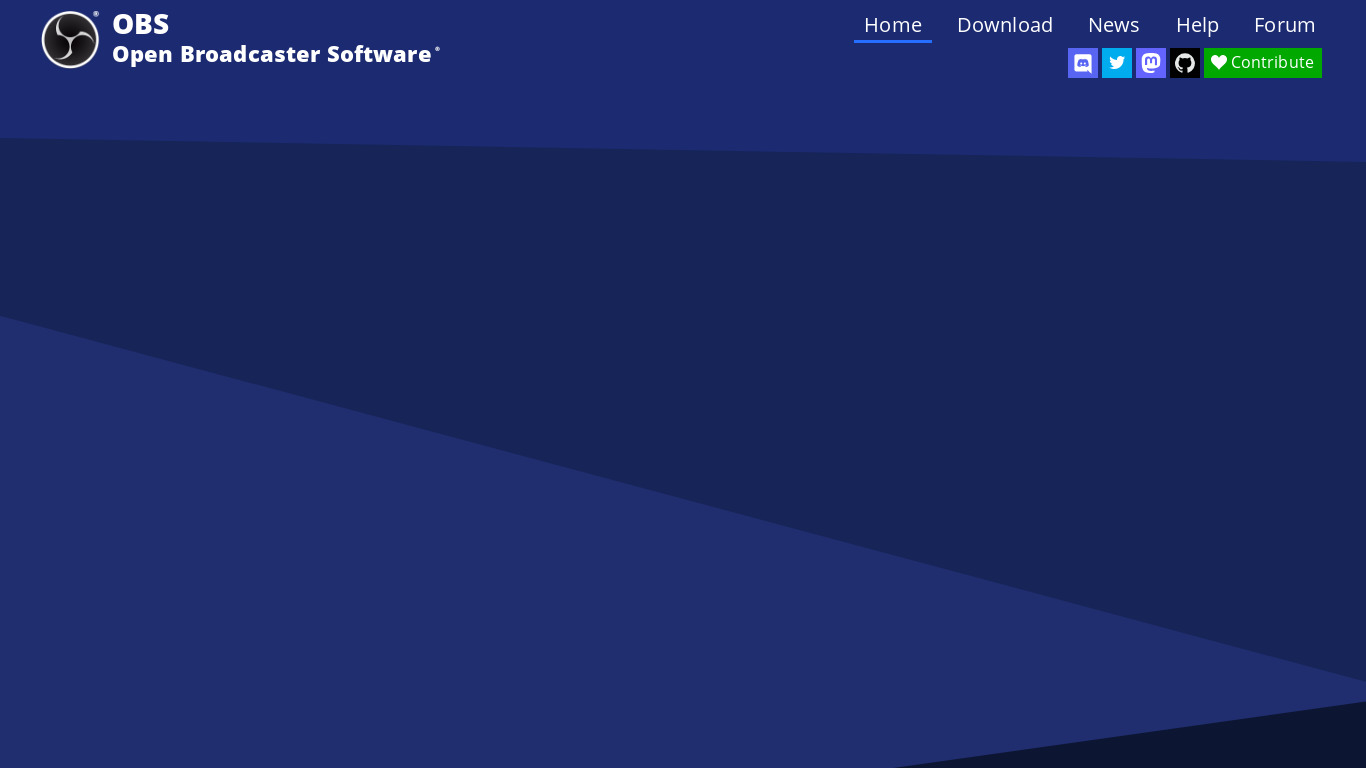The width and height of the screenshot is (1366, 768).
Task: Open the News section
Action: (x=1114, y=25)
